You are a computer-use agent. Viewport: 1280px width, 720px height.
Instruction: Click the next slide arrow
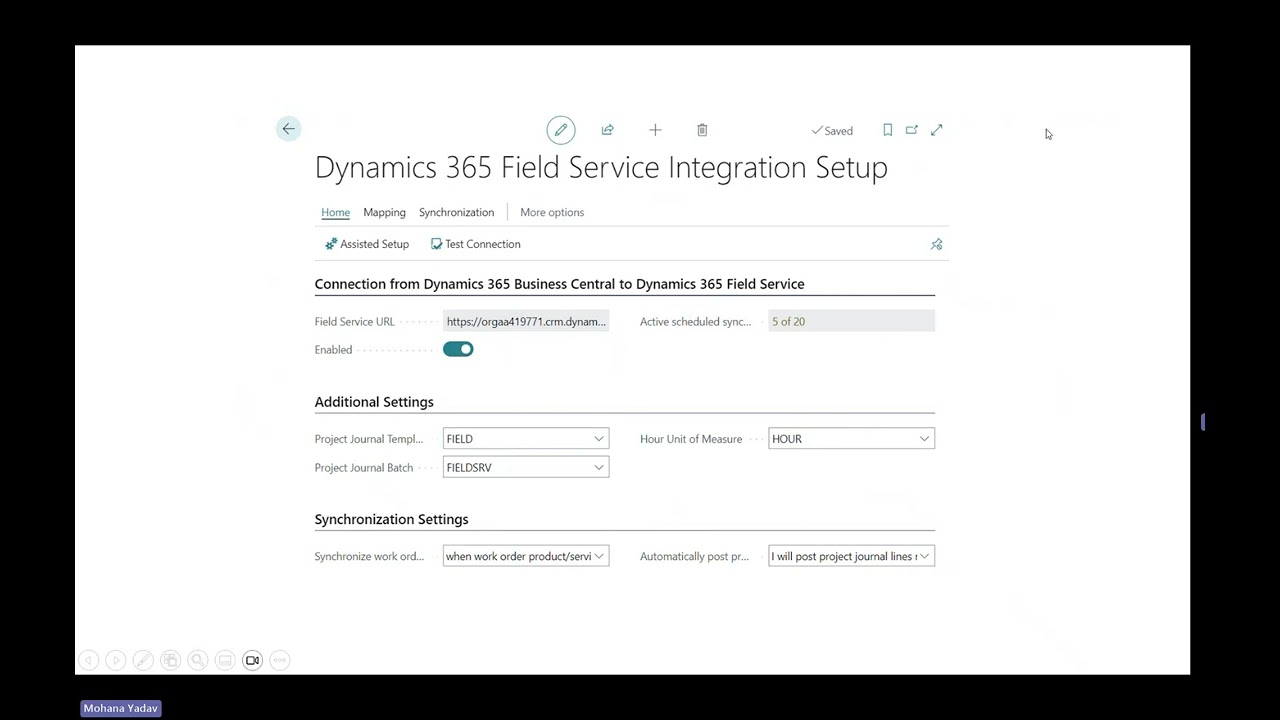[x=116, y=660]
